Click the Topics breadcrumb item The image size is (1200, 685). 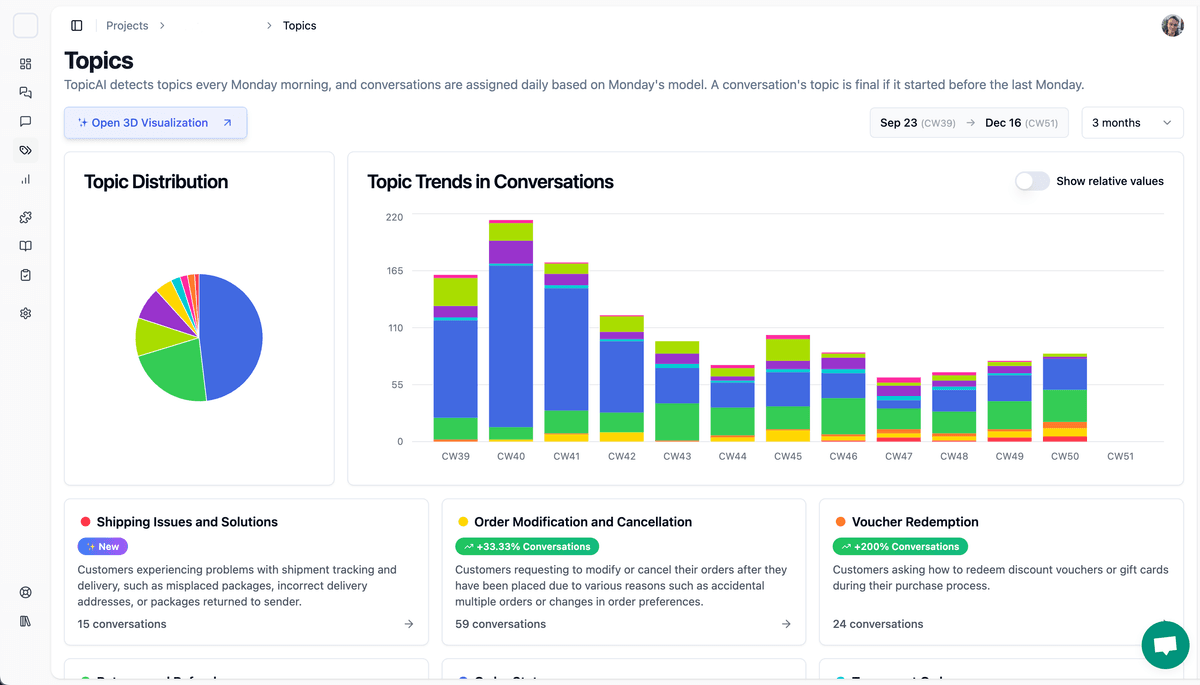(299, 26)
